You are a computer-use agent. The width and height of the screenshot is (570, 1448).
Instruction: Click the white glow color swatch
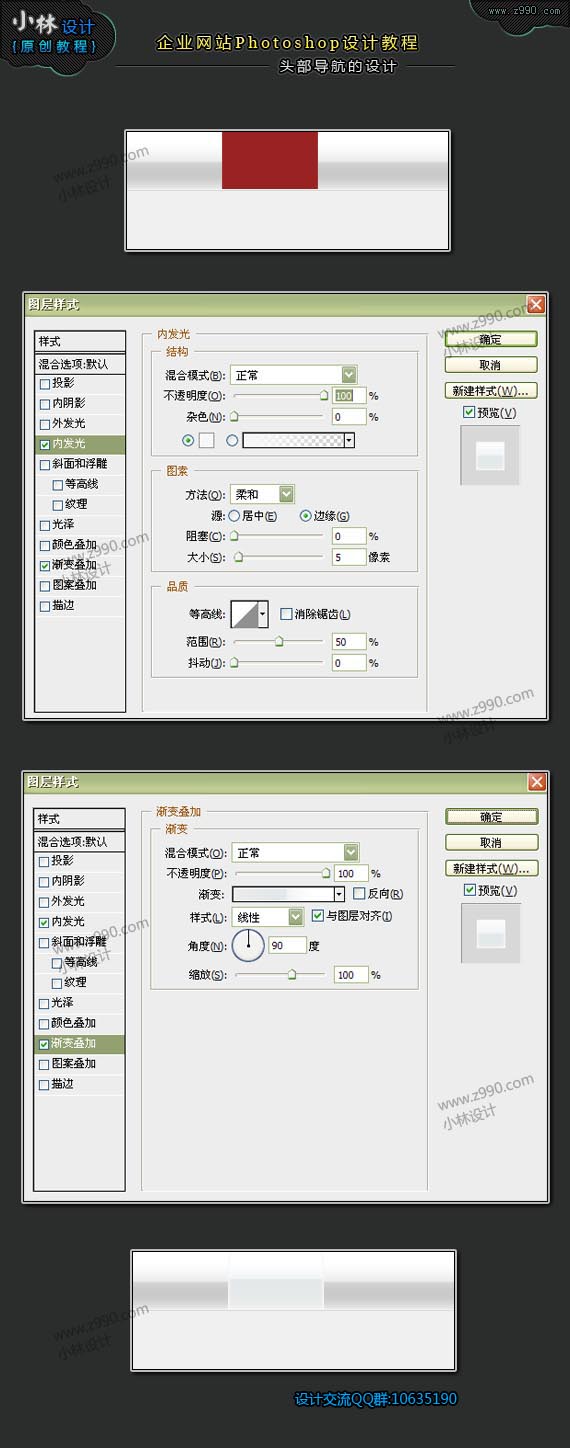tap(207, 440)
